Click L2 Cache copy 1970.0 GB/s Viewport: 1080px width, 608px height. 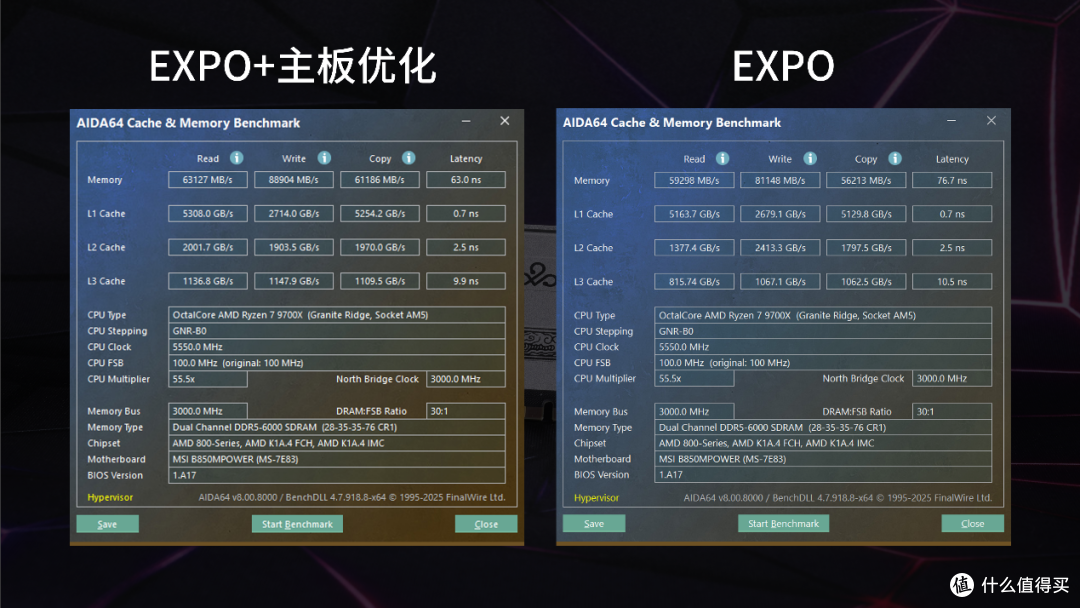tap(380, 247)
